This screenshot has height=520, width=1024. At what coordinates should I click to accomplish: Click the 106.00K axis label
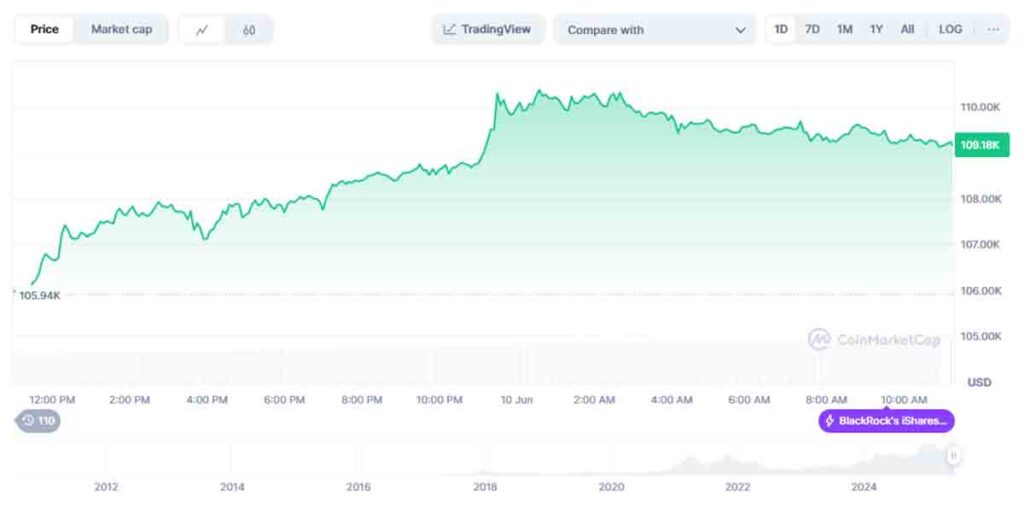(x=980, y=291)
